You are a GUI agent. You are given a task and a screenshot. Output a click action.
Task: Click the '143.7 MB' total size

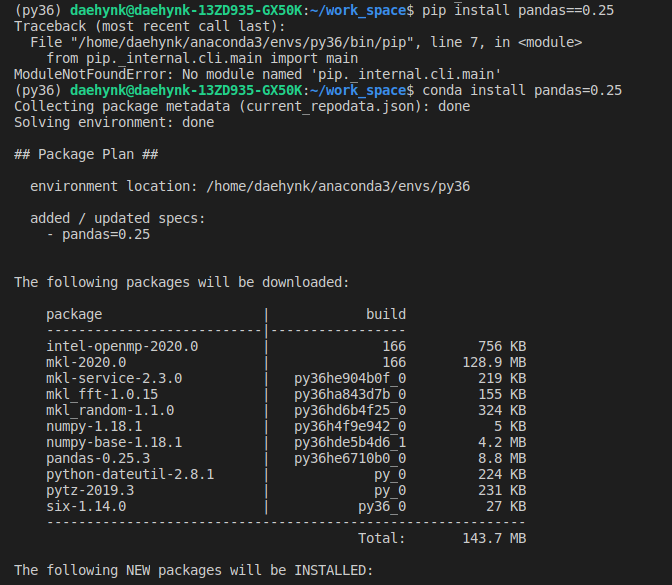pyautogui.click(x=494, y=538)
